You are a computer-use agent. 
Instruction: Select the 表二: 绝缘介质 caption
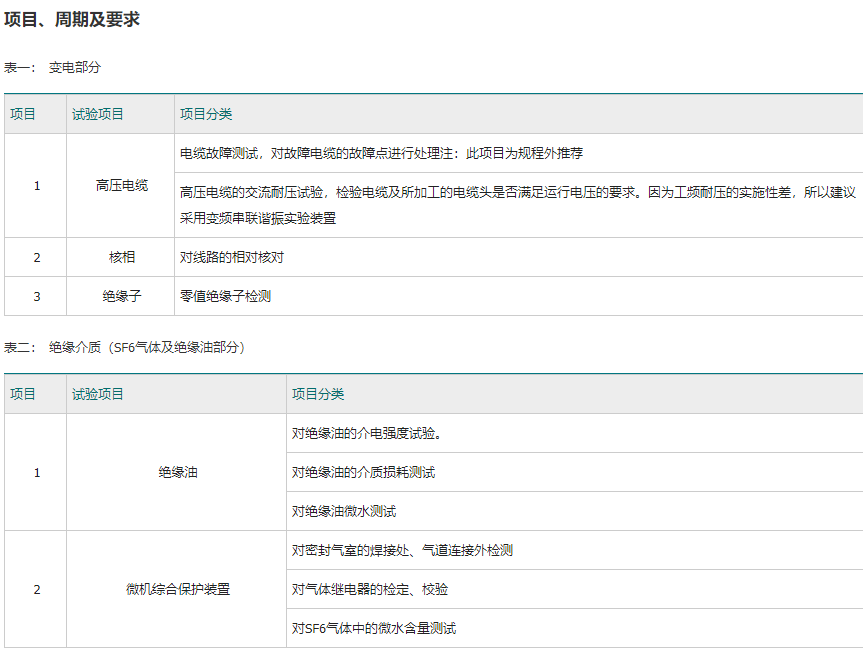click(125, 348)
